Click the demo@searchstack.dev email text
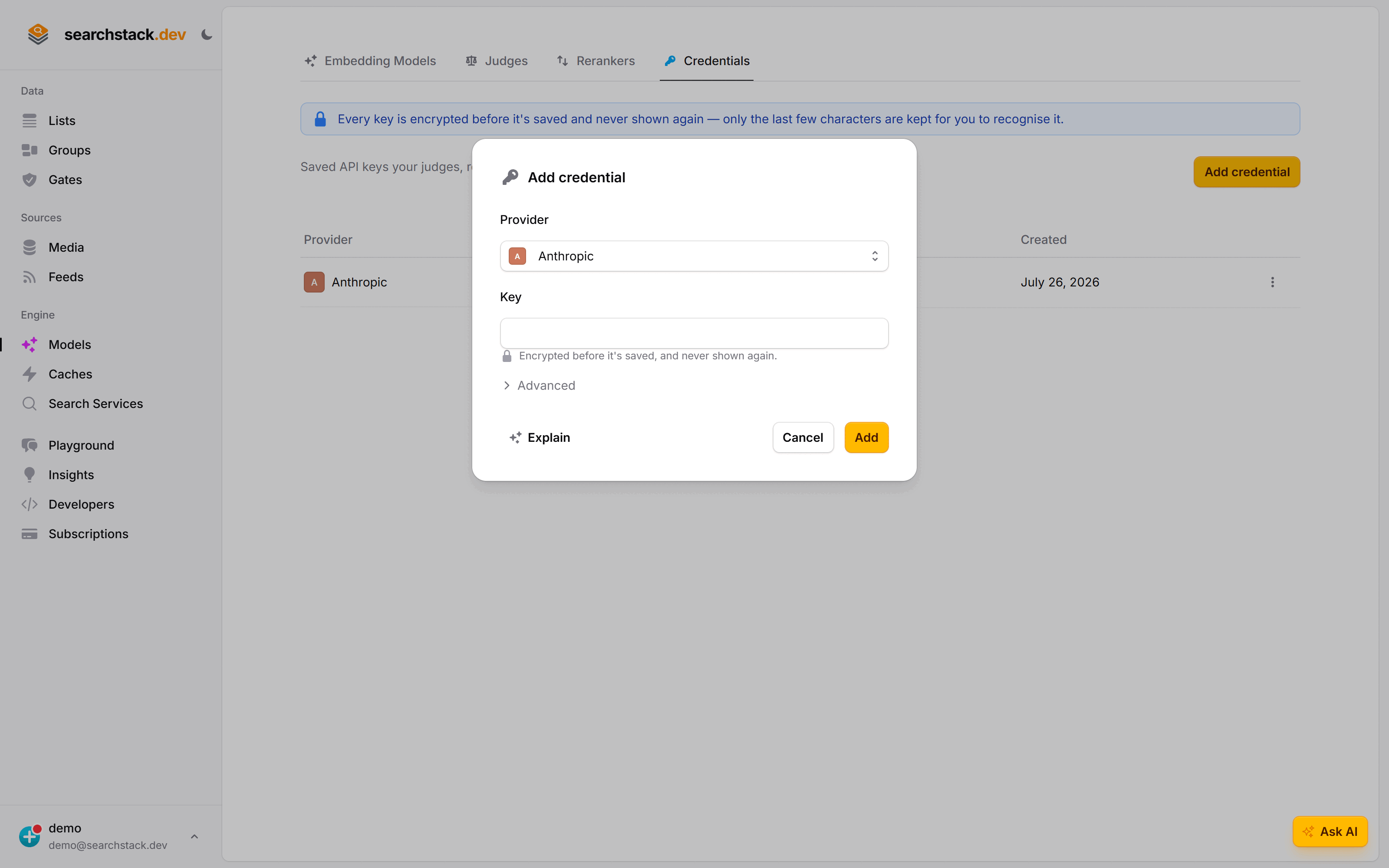This screenshot has width=1389, height=868. click(108, 845)
